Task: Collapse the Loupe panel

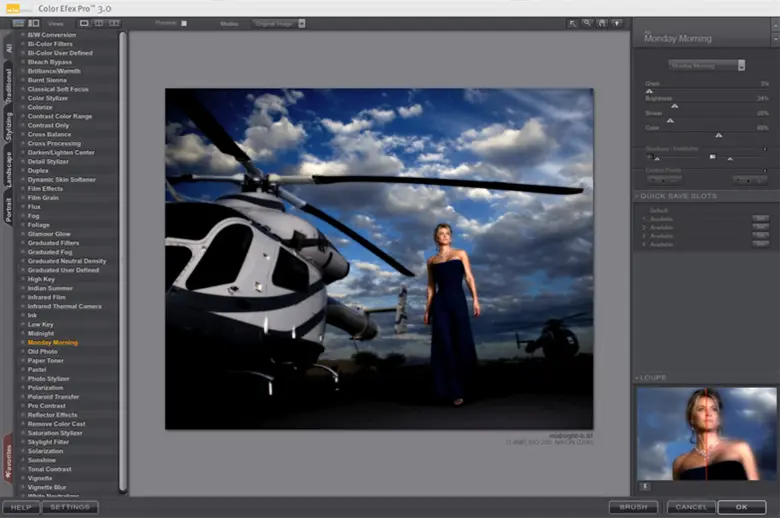Action: (x=637, y=378)
